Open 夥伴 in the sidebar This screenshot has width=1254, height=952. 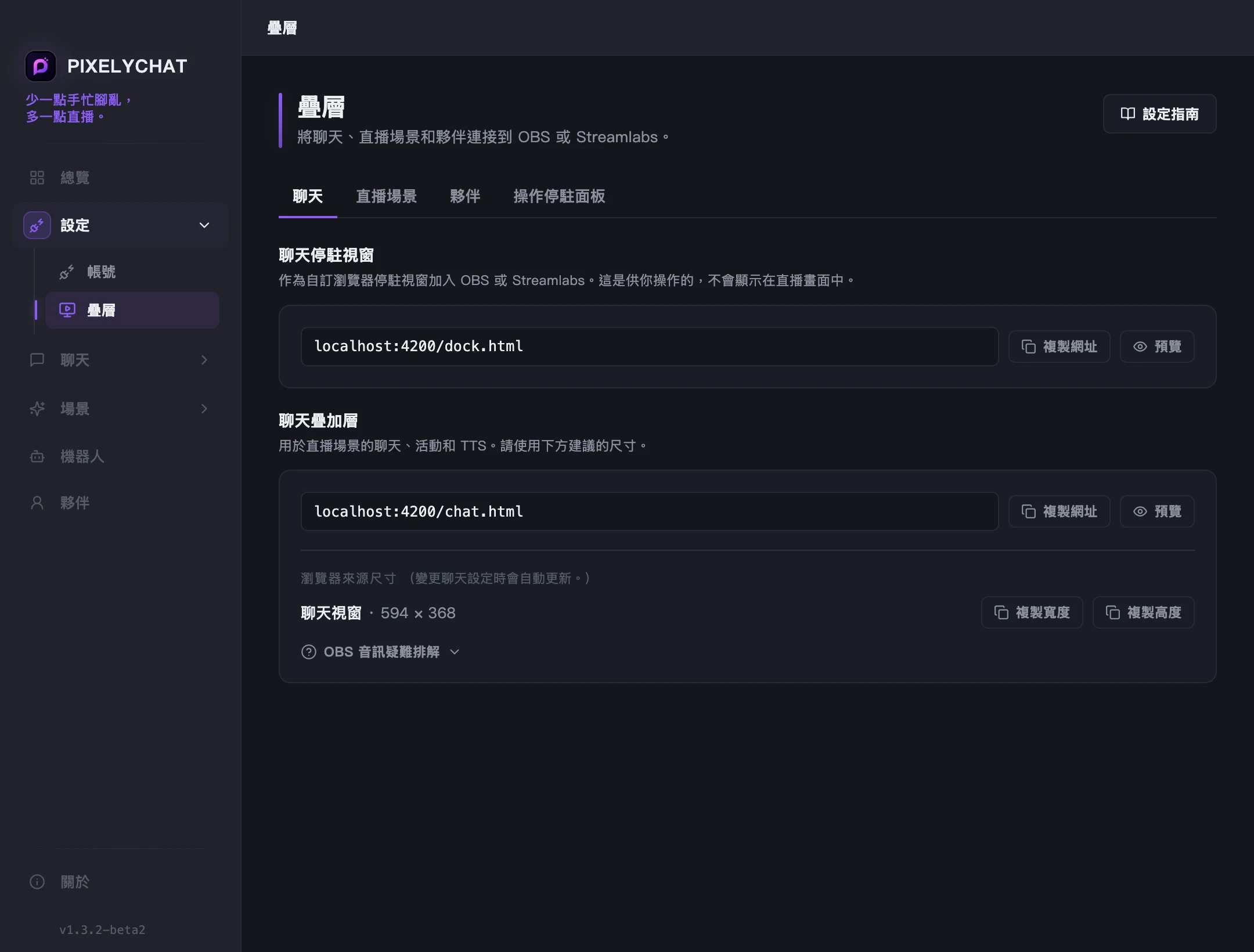(120, 503)
